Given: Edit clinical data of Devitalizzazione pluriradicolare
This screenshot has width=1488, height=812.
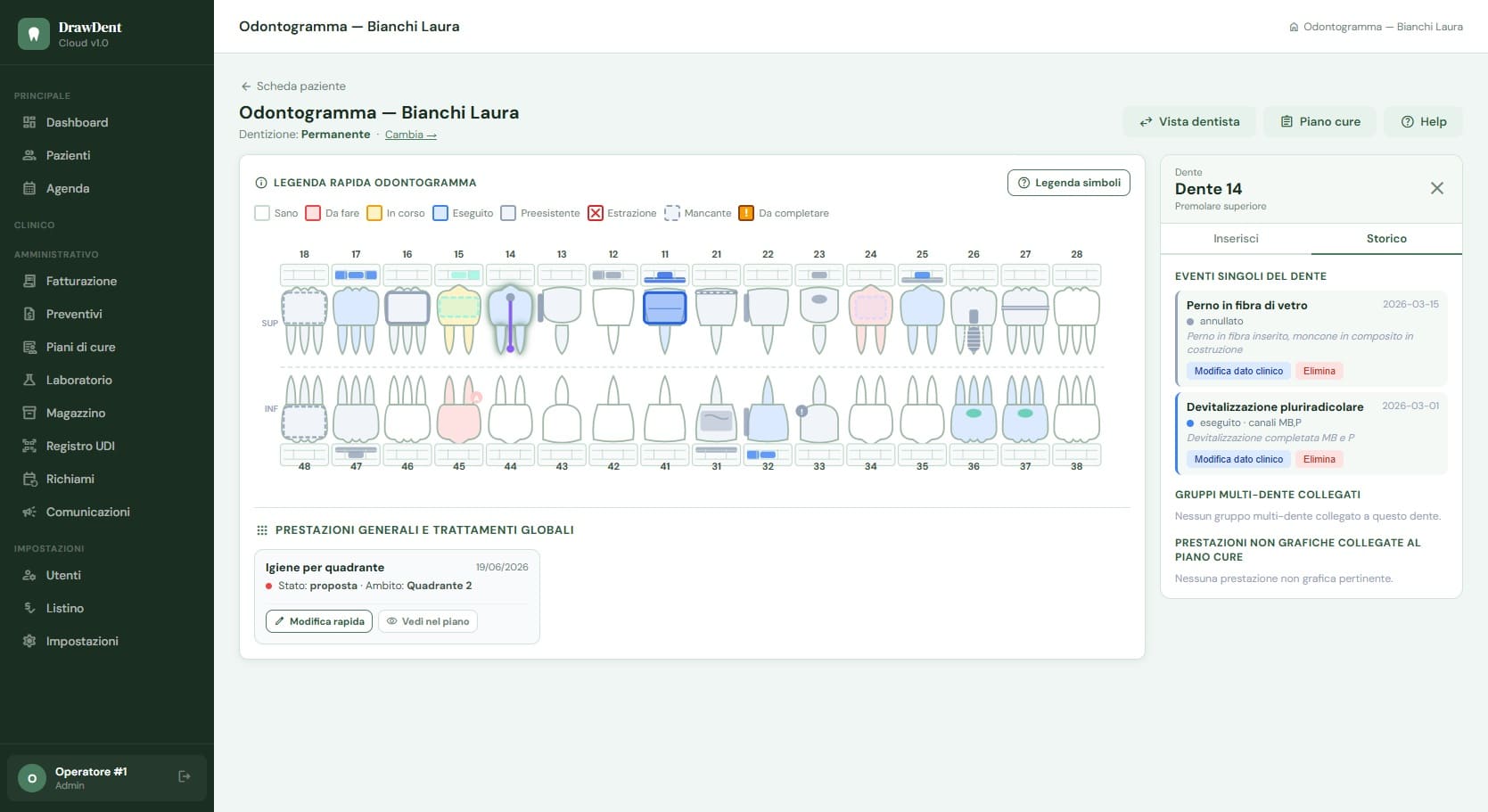Looking at the screenshot, I should [1238, 459].
